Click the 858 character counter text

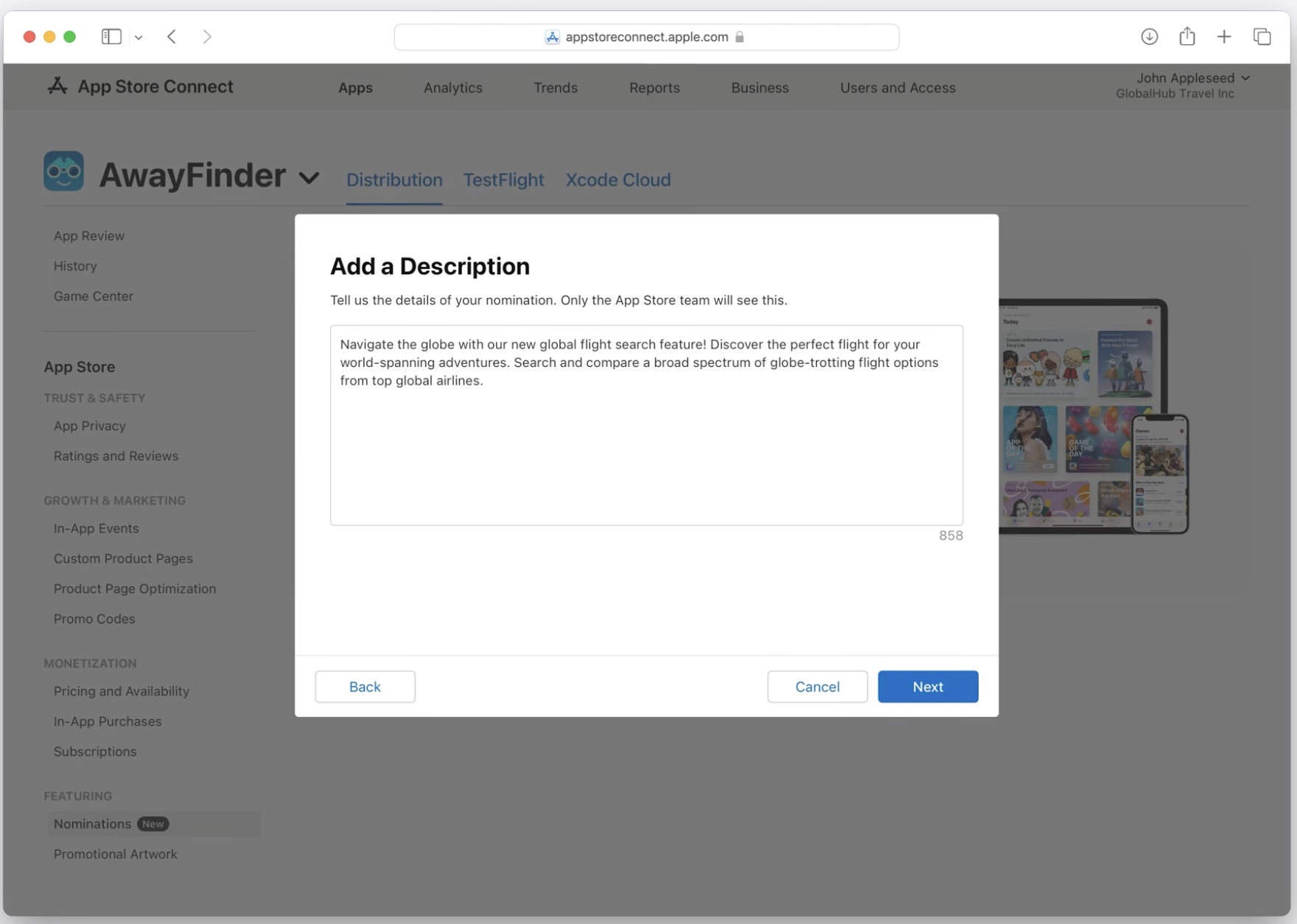pos(951,536)
